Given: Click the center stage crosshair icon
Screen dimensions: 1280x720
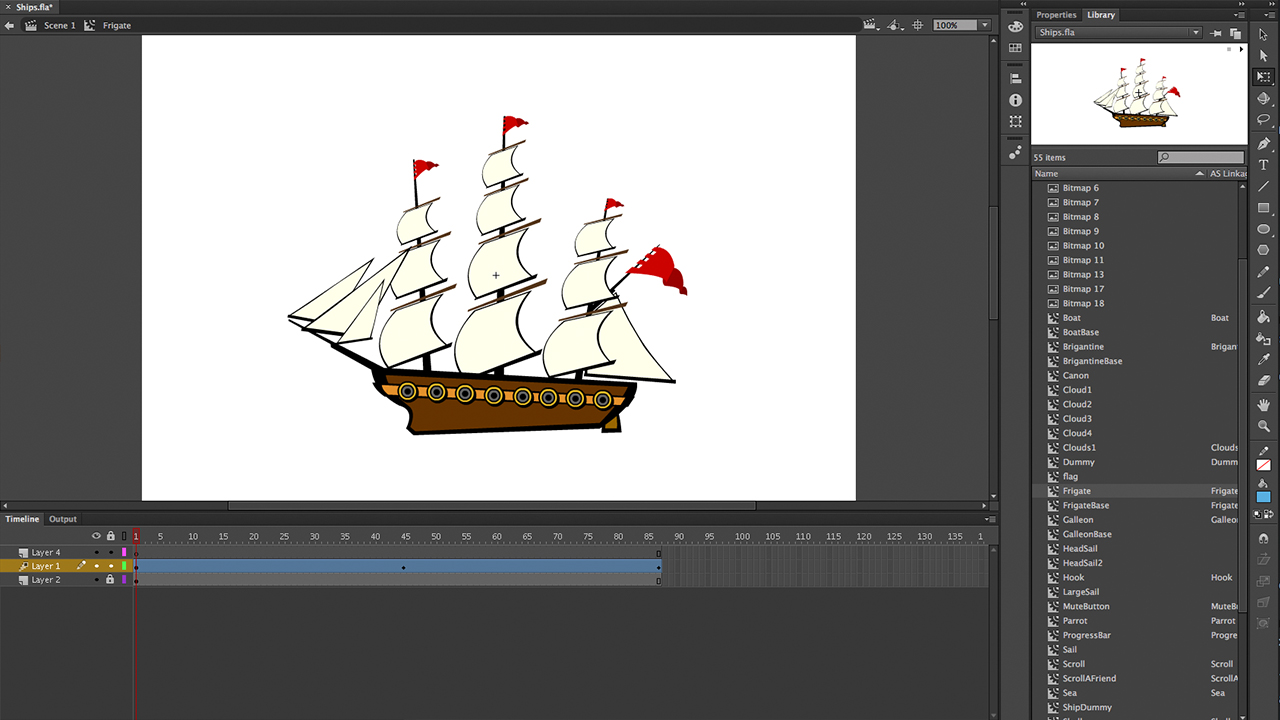Looking at the screenshot, I should 918,25.
